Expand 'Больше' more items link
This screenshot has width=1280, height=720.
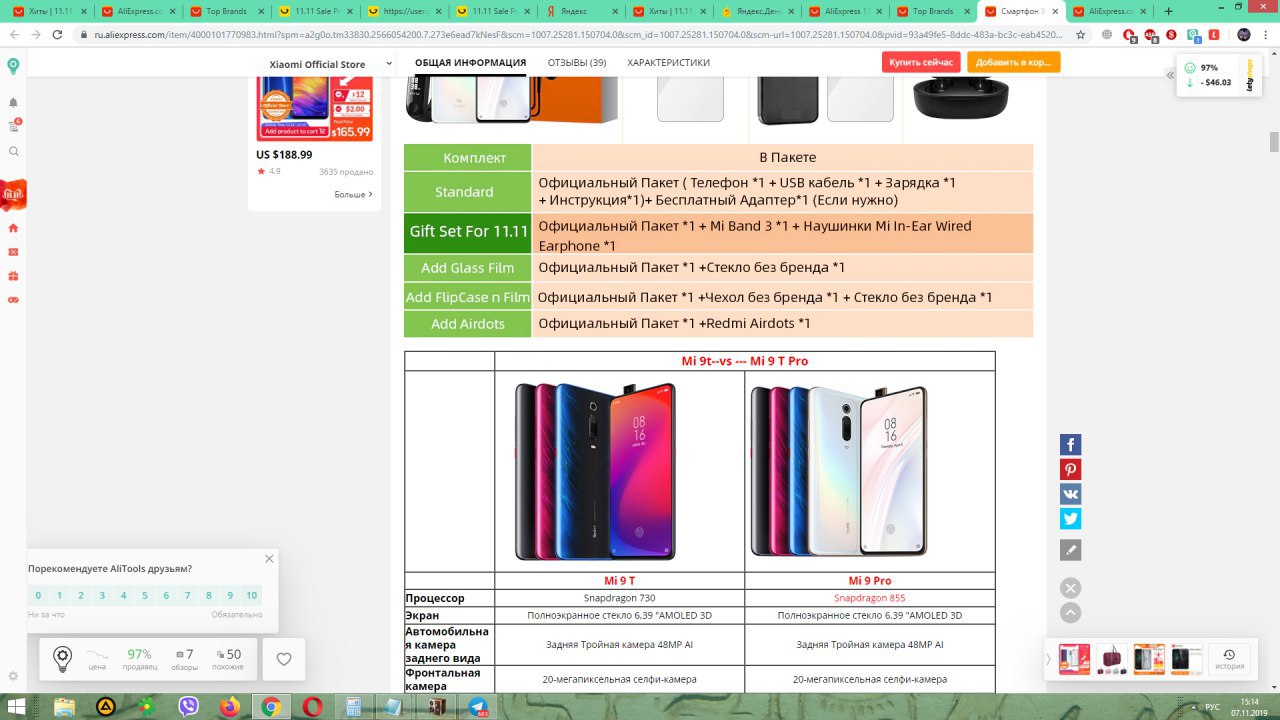[353, 194]
